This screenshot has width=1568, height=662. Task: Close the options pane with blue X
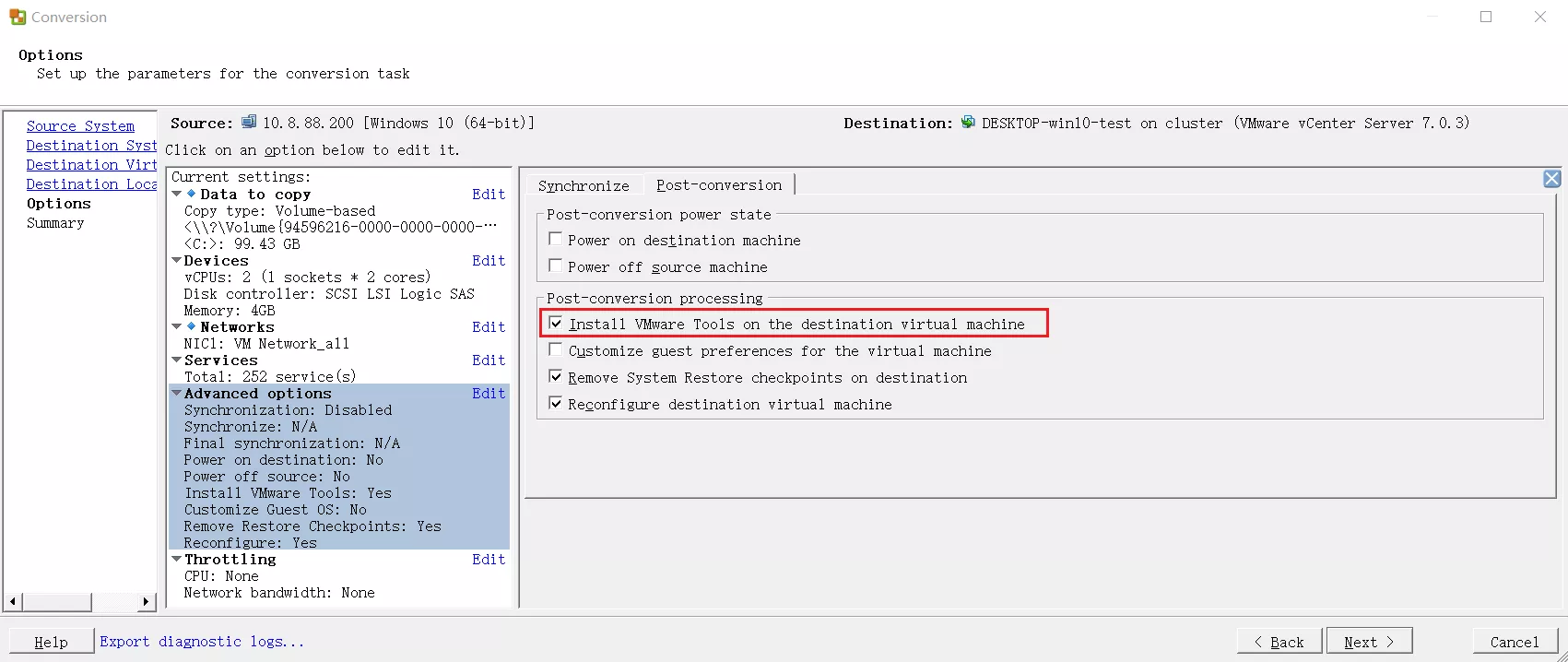(x=1552, y=179)
